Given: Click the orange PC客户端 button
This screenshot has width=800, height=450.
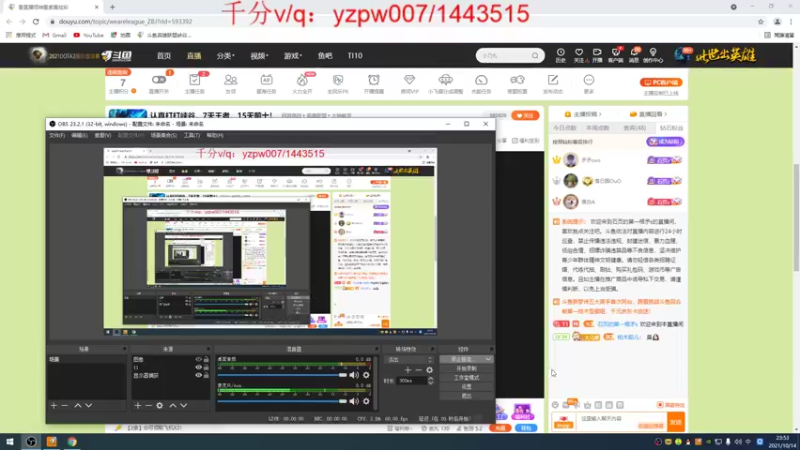Looking at the screenshot, I should point(661,82).
